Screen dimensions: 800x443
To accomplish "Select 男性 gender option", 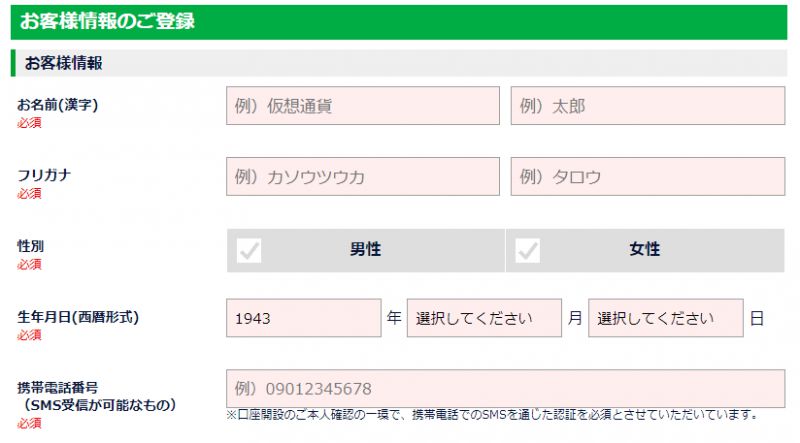I will pyautogui.click(x=366, y=250).
